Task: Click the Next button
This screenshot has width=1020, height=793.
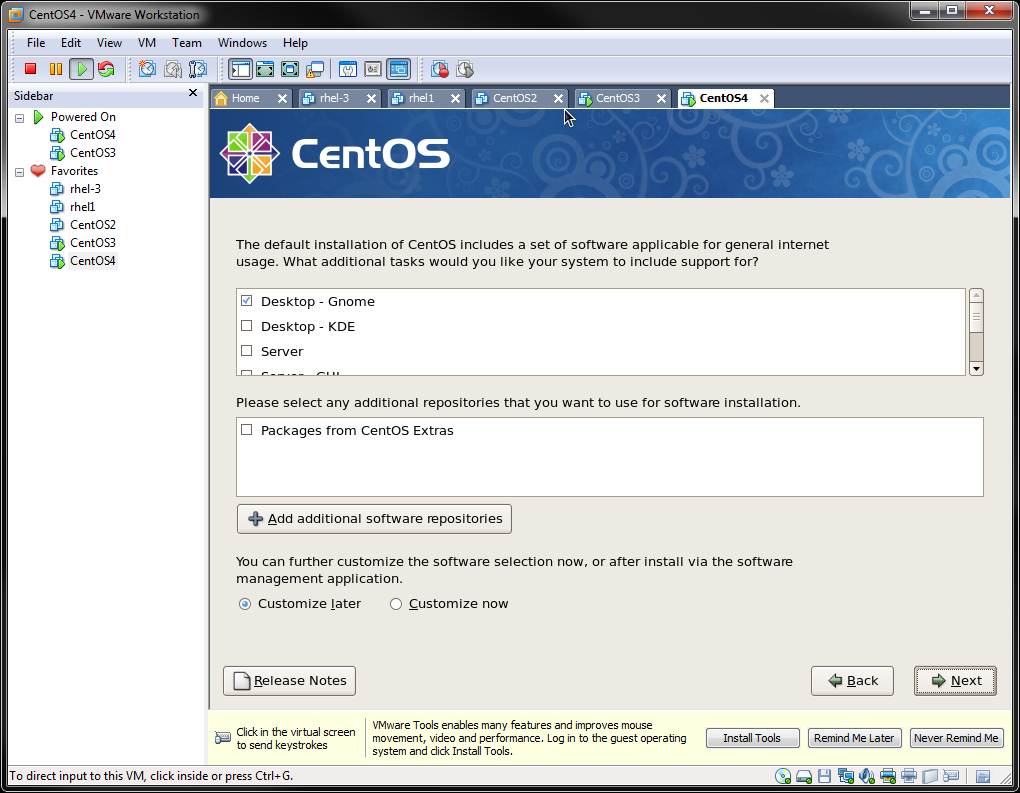Action: click(955, 680)
